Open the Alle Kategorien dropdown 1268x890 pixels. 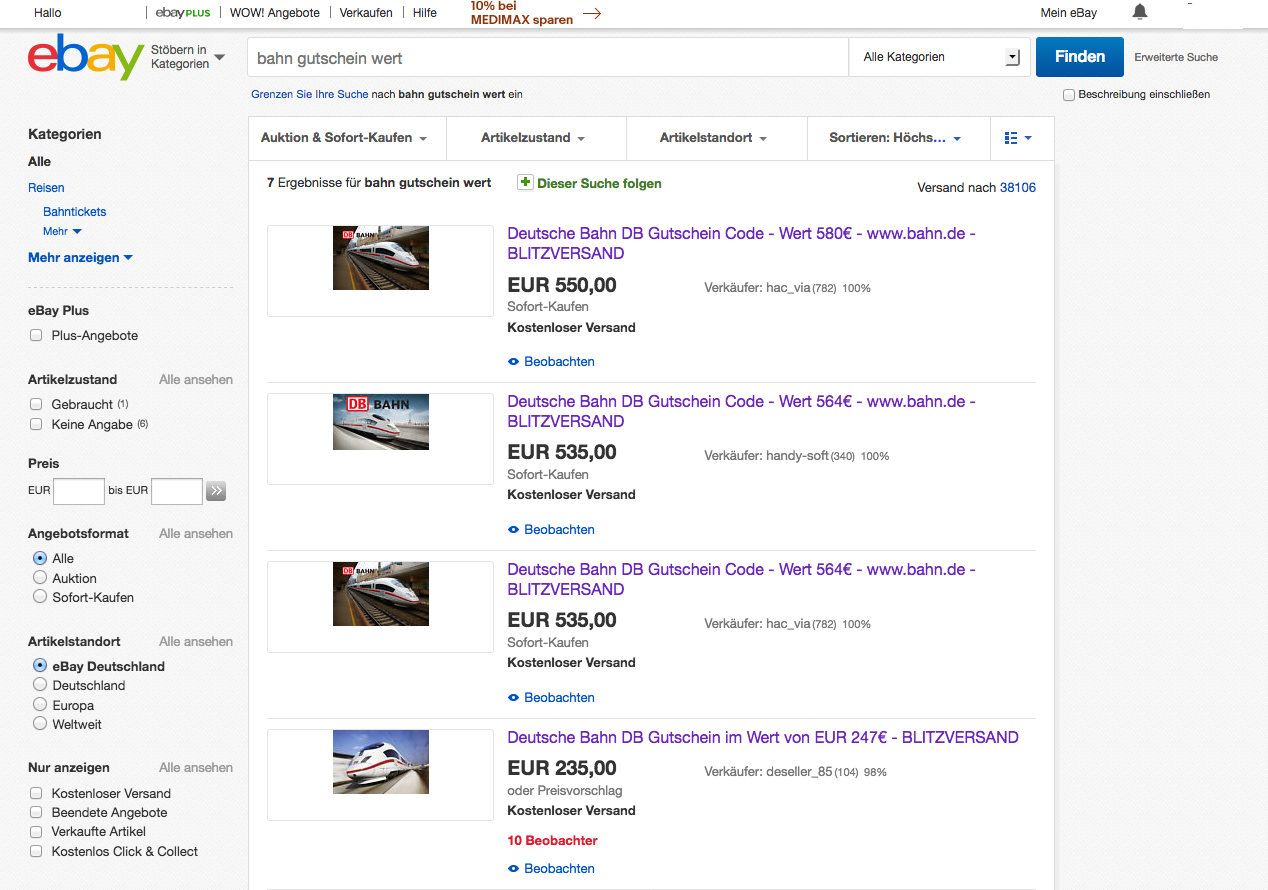tap(941, 57)
